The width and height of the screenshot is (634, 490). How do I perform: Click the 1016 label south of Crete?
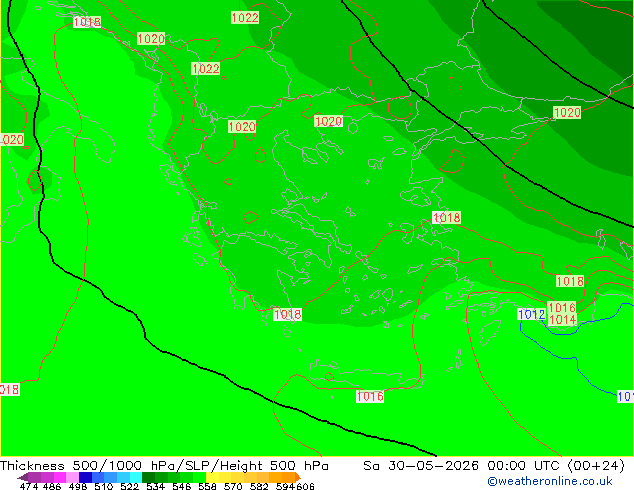[x=370, y=396]
